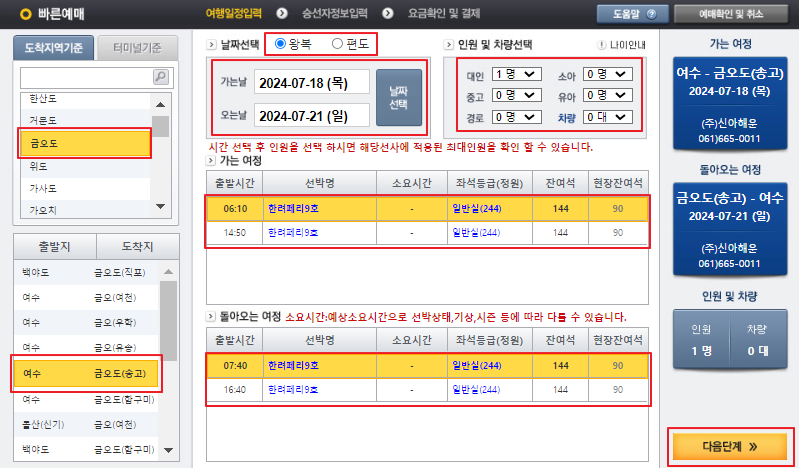Switch to 도착지역기준 tab
799x468 pixels.
(x=54, y=48)
